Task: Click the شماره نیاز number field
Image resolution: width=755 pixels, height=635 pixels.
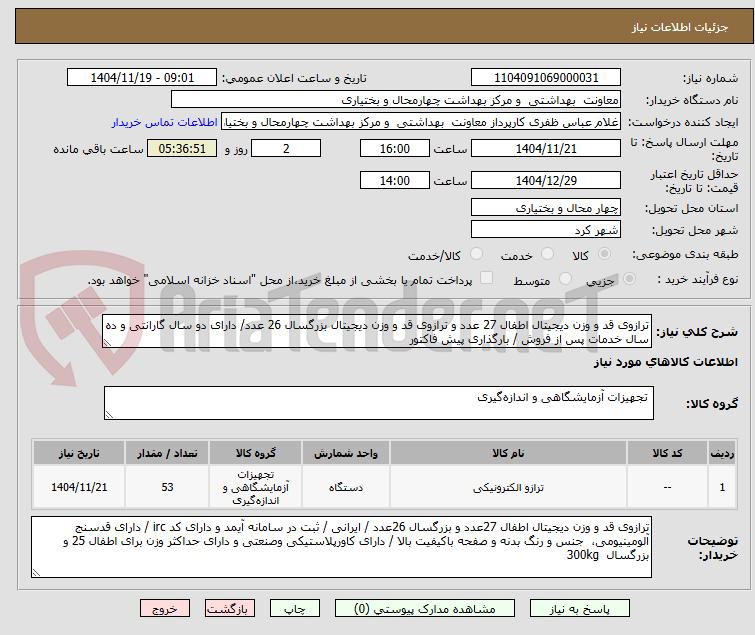Action: (x=546, y=78)
